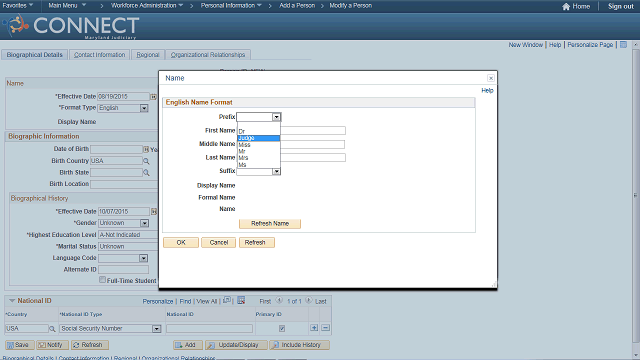Image resolution: width=640 pixels, height=360 pixels.
Task: Click the page vertical scrollbar
Action: pyautogui.click(x=636, y=196)
